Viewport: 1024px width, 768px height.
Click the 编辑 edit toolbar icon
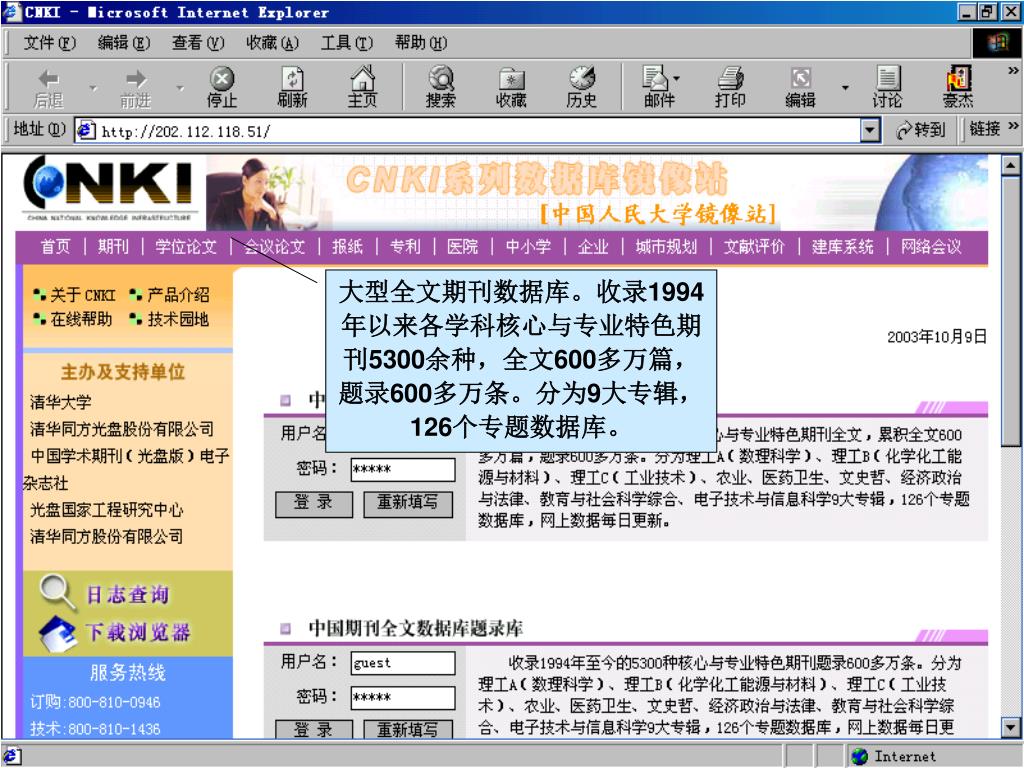pyautogui.click(x=801, y=88)
